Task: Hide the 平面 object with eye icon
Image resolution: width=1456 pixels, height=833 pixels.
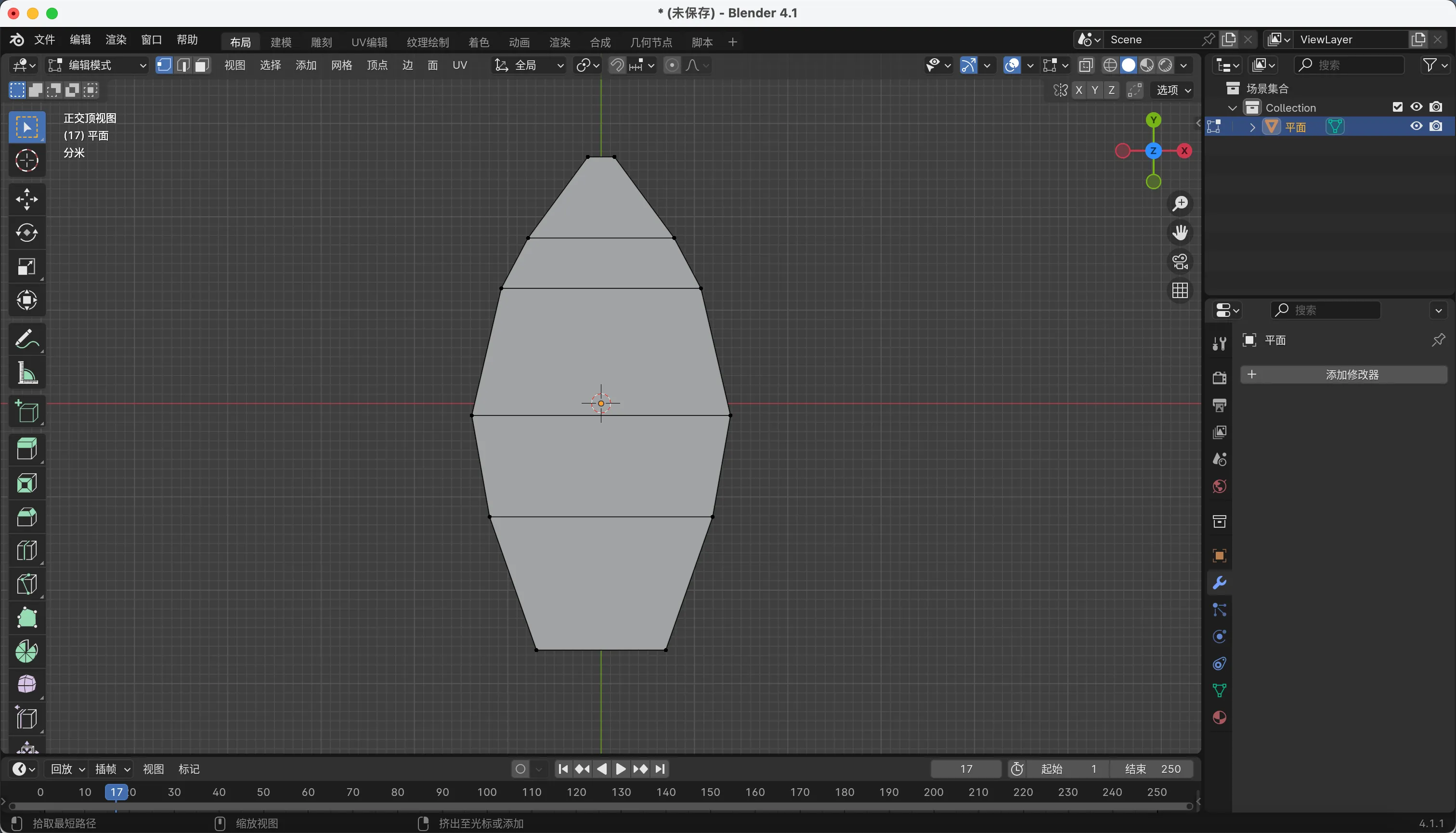Action: pos(1416,127)
